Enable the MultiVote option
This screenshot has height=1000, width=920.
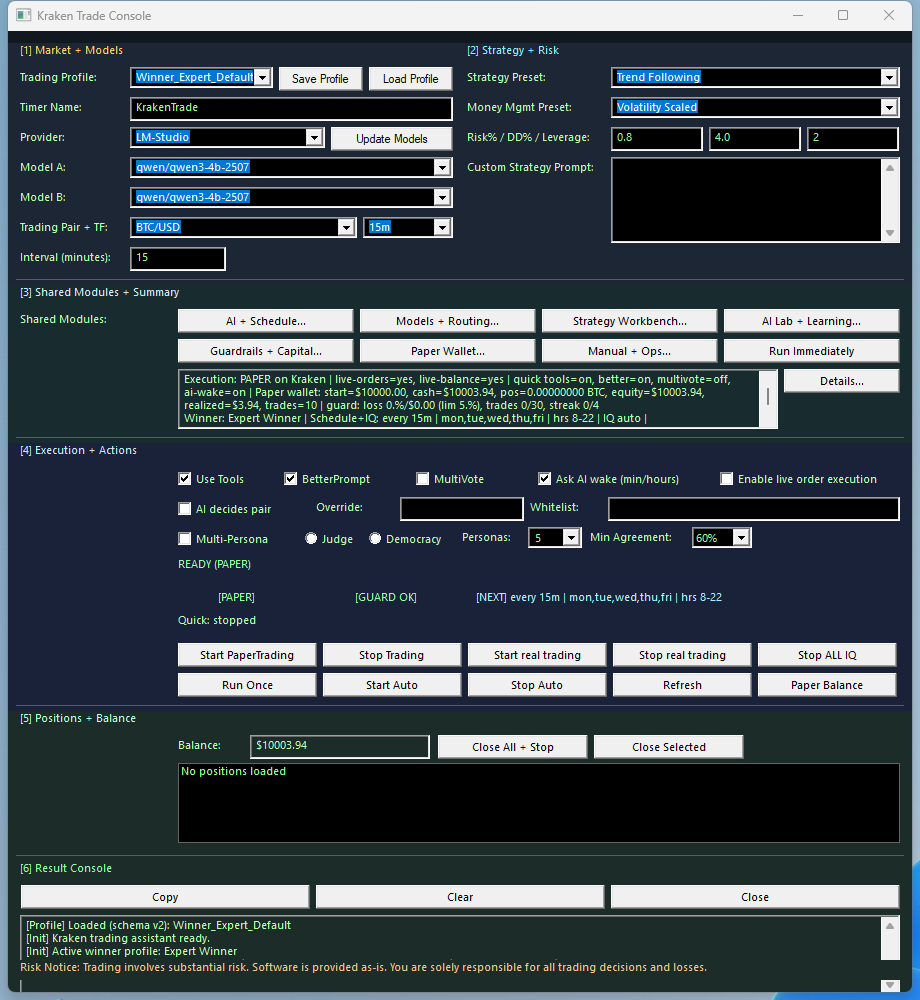[x=422, y=478]
